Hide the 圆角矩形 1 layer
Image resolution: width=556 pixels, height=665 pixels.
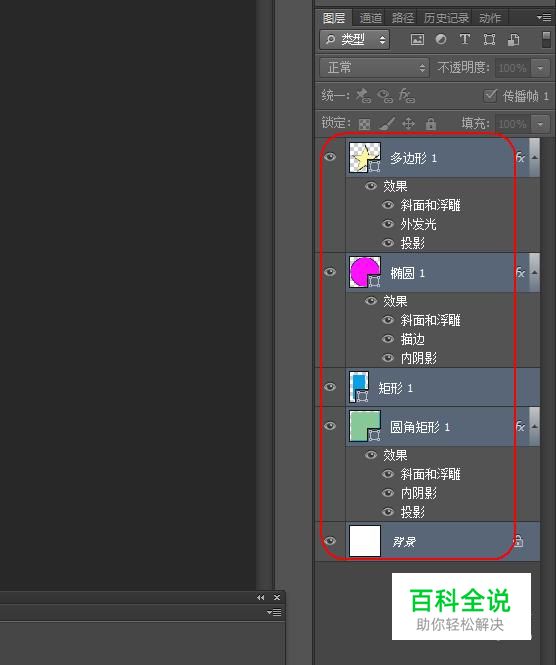[330, 426]
